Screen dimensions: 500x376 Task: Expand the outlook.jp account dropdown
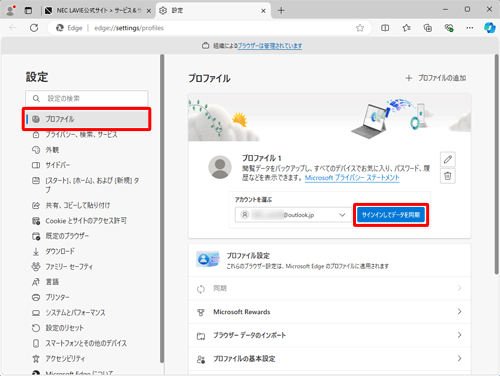293,215
